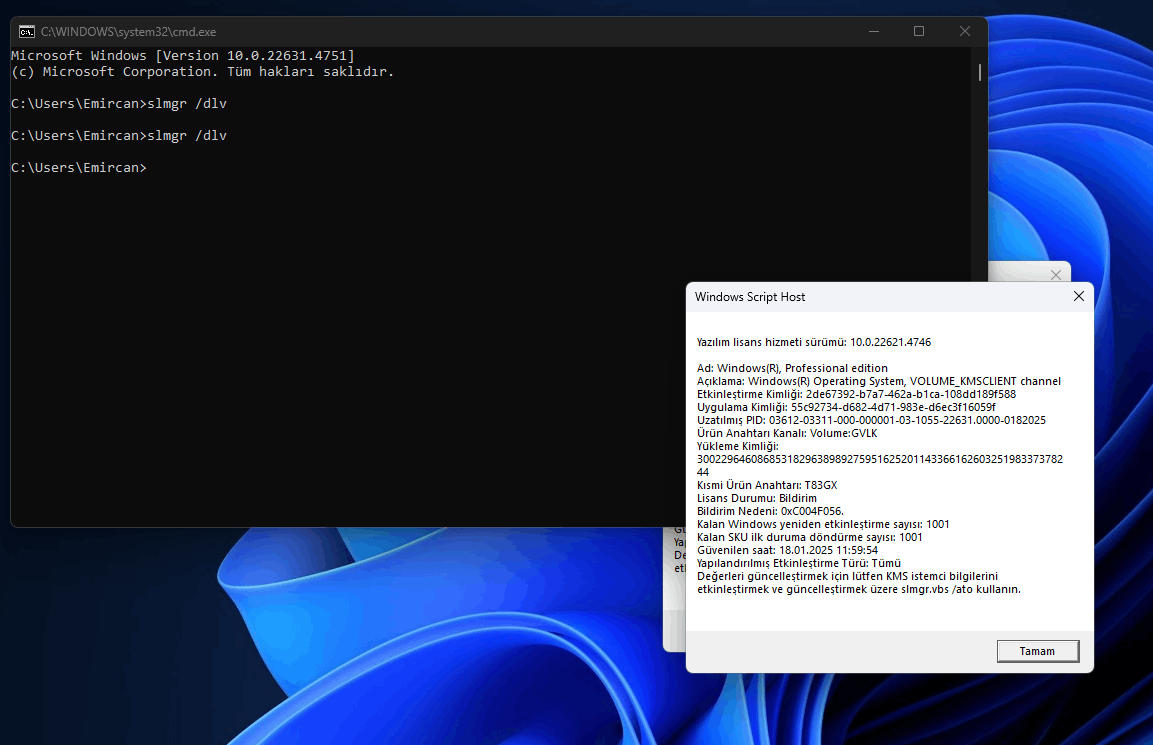Click the Yükleme Kimliği label
The image size is (1153, 745).
[738, 446]
